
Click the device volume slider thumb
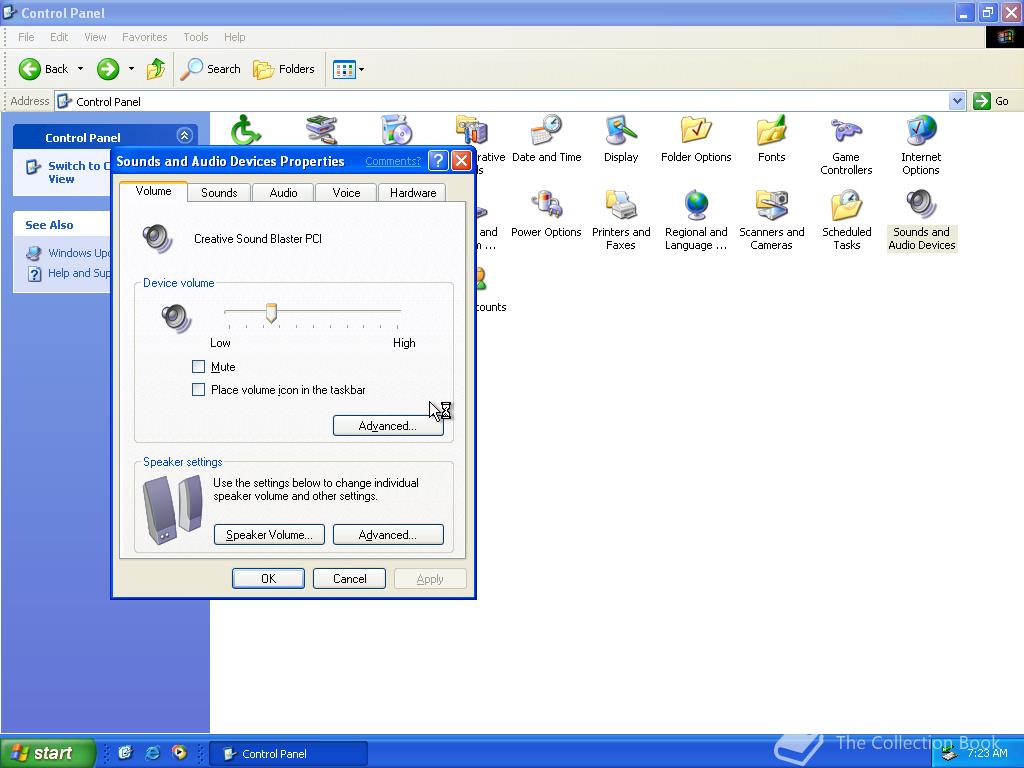[271, 313]
